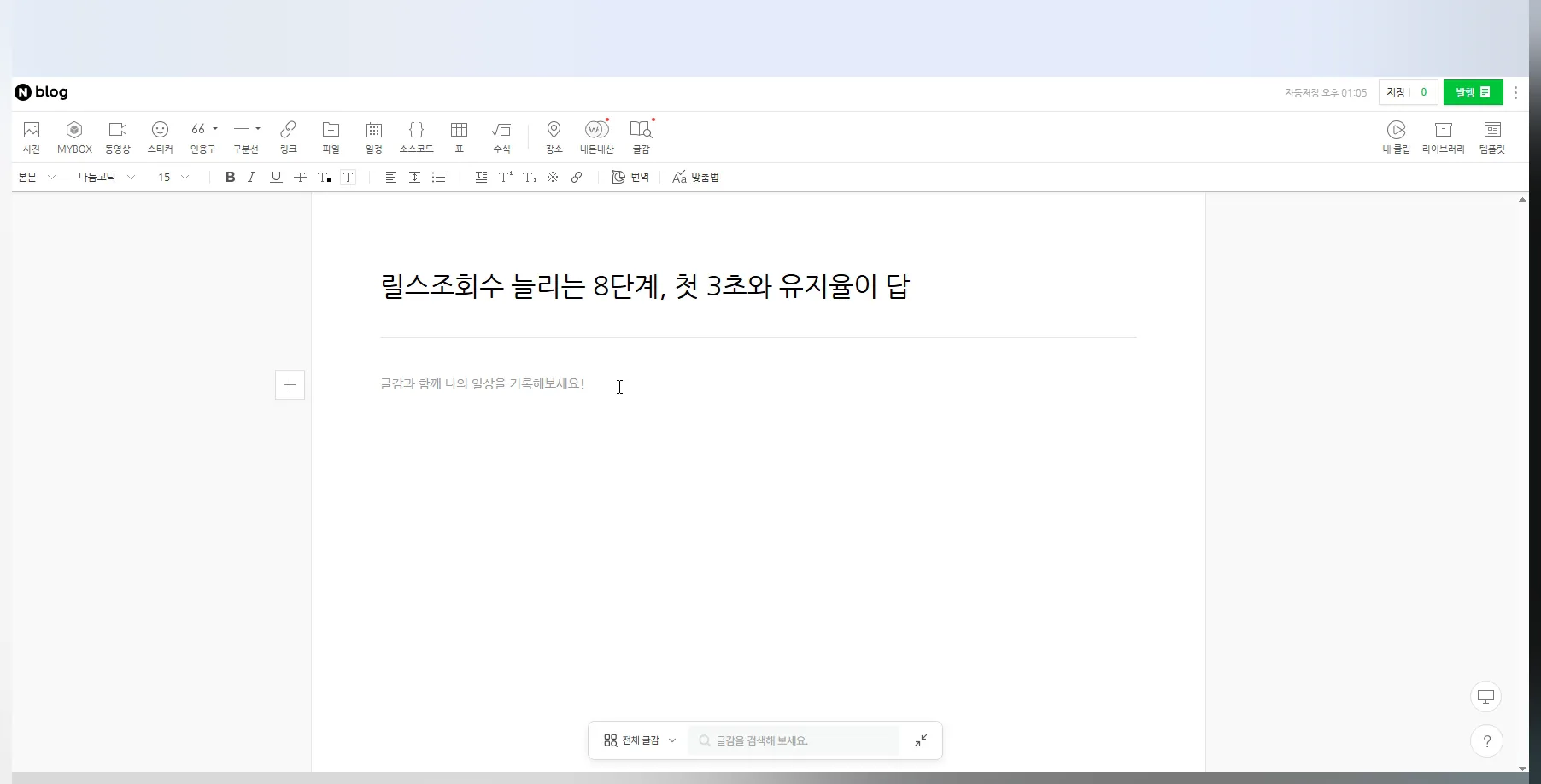Apply drop-cap first letter formatting

click(481, 177)
